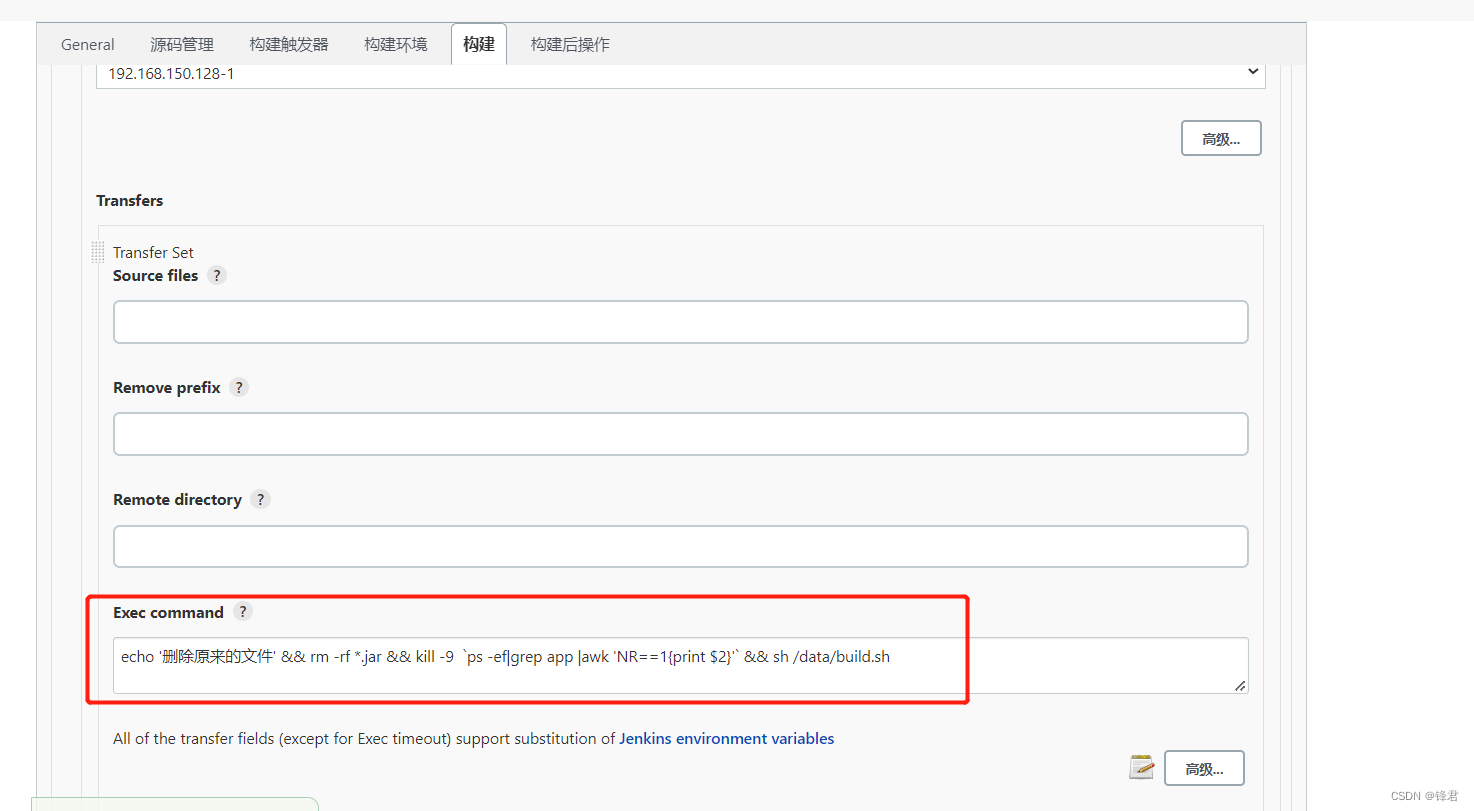The image size is (1474, 811).
Task: Click help icon beside Remote directory
Action: [x=260, y=499]
